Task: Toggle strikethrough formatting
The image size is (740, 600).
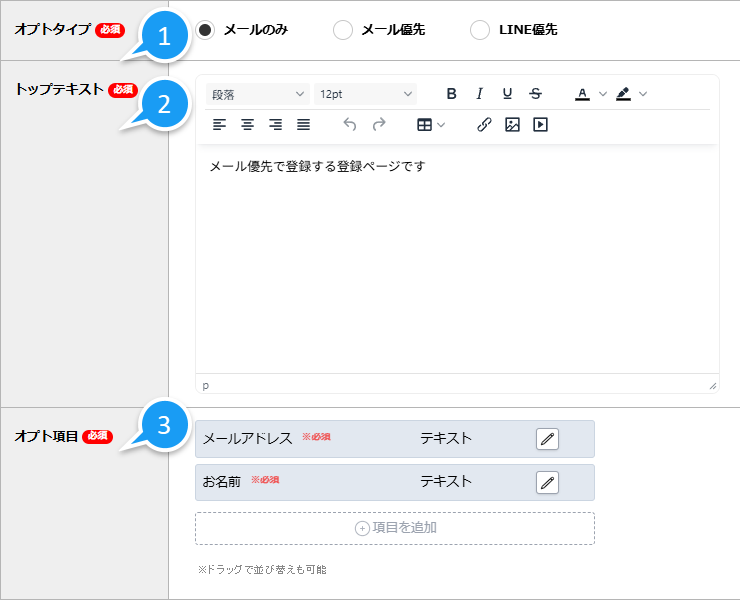Action: click(x=536, y=94)
